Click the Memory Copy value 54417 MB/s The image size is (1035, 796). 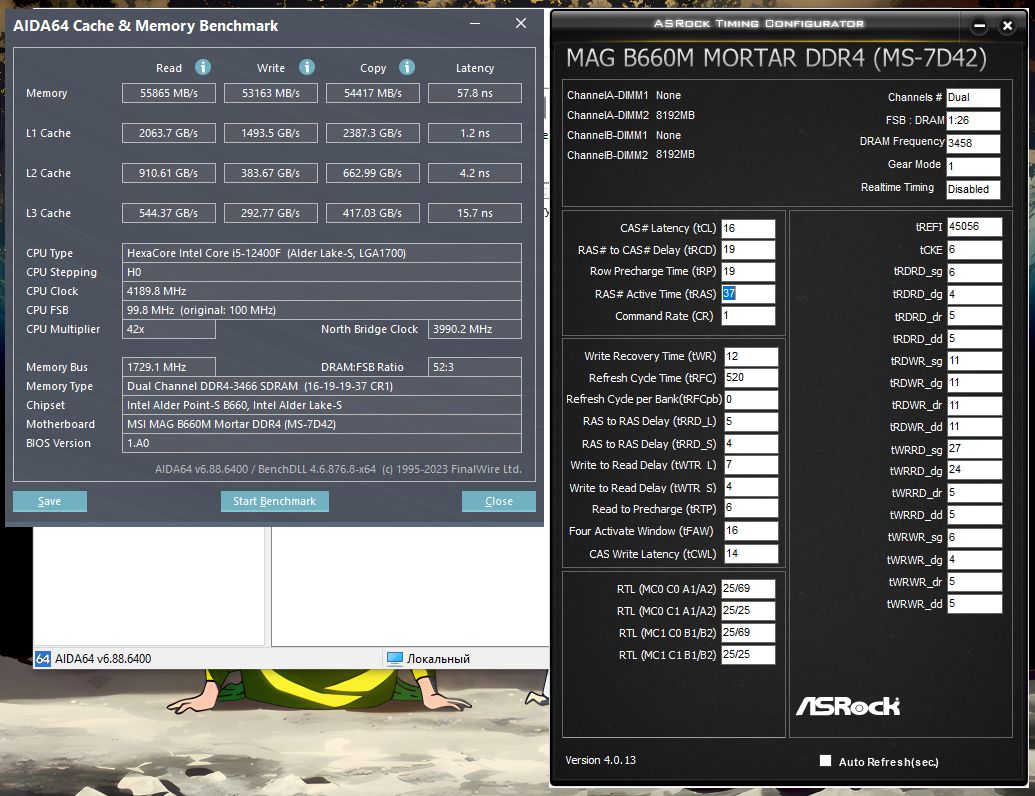click(x=373, y=93)
